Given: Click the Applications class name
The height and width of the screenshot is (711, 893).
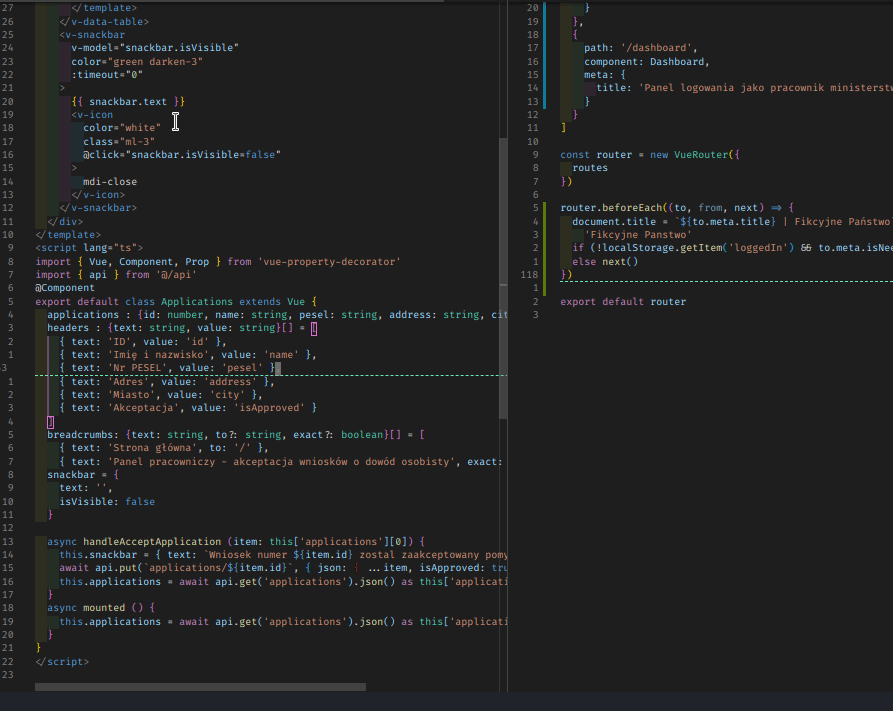Looking at the screenshot, I should [196, 301].
